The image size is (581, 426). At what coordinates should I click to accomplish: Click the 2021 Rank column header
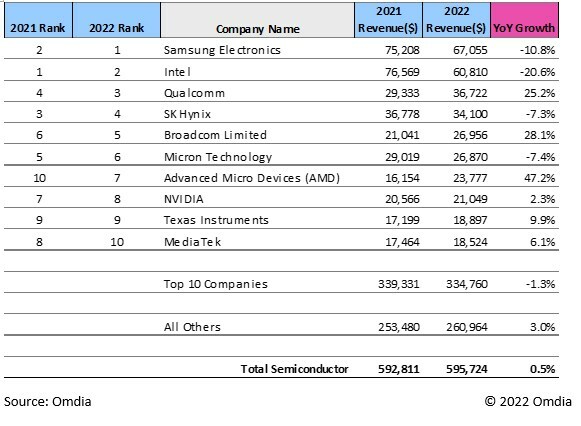click(x=38, y=20)
